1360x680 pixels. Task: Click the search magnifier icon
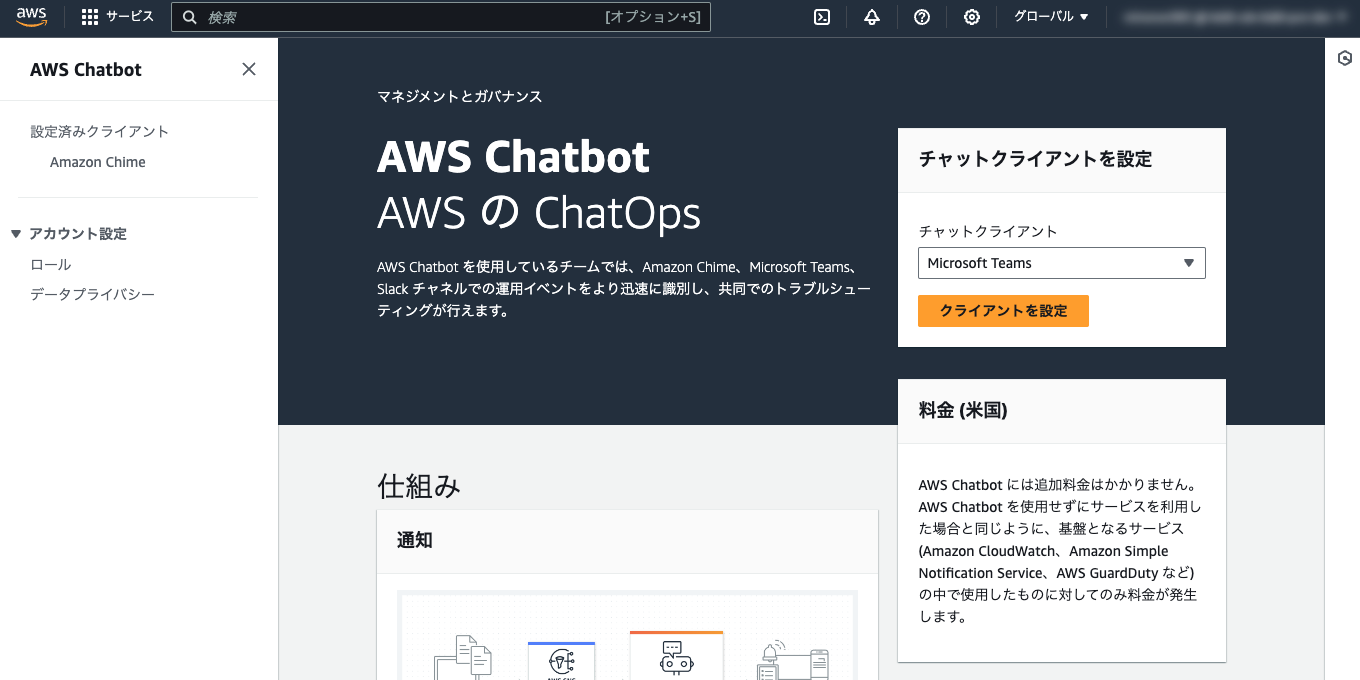tap(189, 17)
